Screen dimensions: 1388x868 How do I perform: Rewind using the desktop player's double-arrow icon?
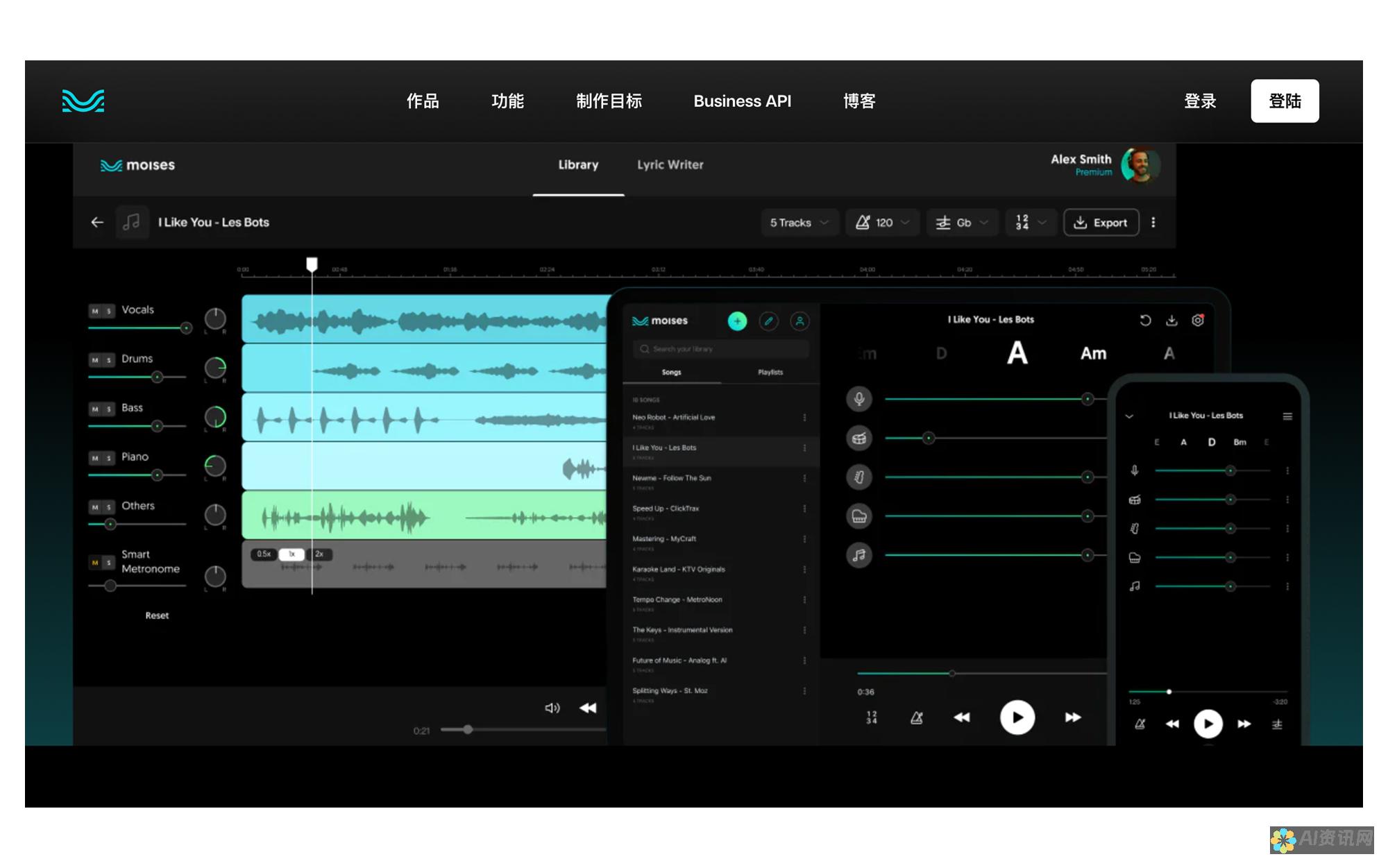click(x=588, y=708)
